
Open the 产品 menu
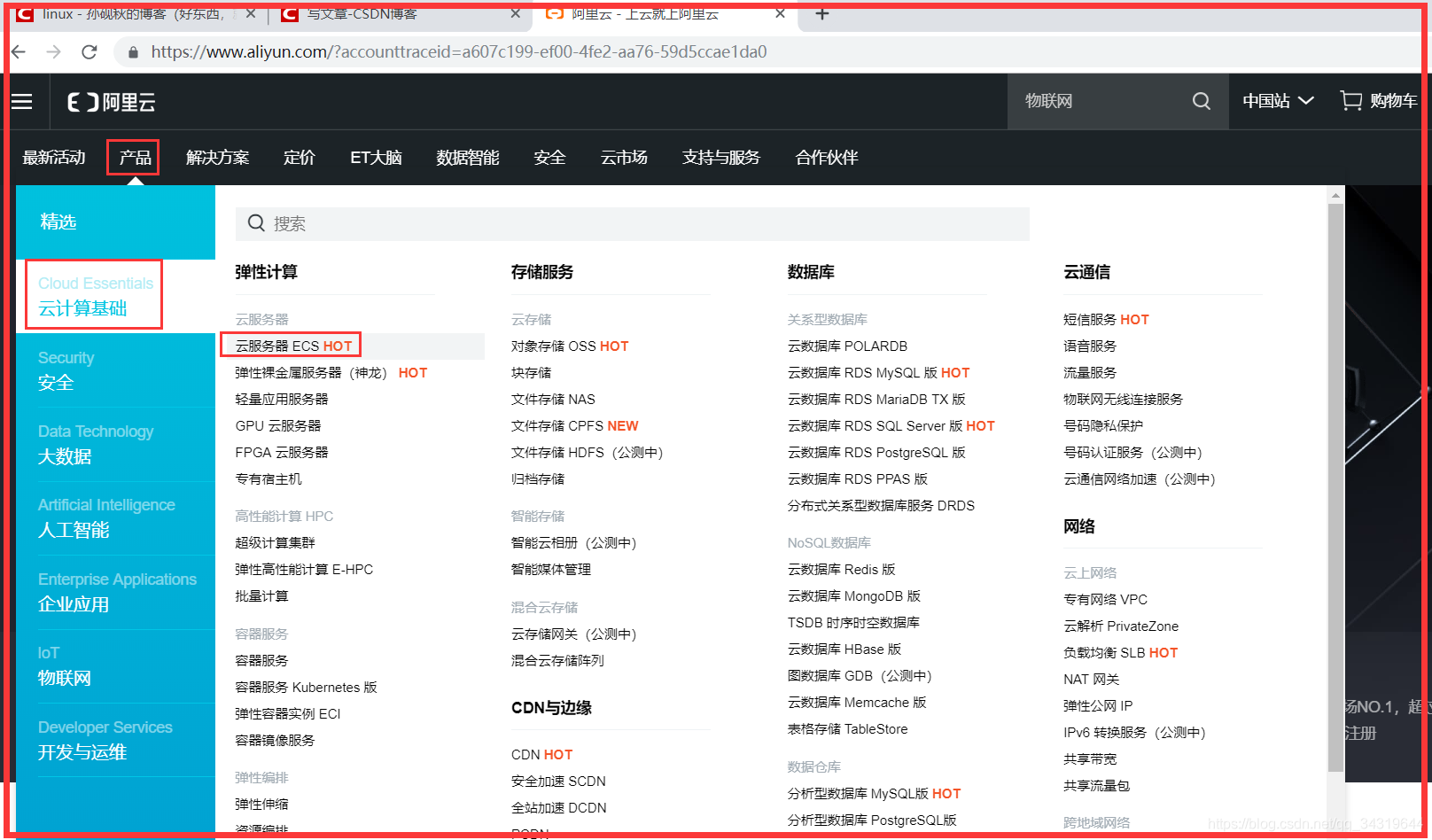pyautogui.click(x=134, y=157)
